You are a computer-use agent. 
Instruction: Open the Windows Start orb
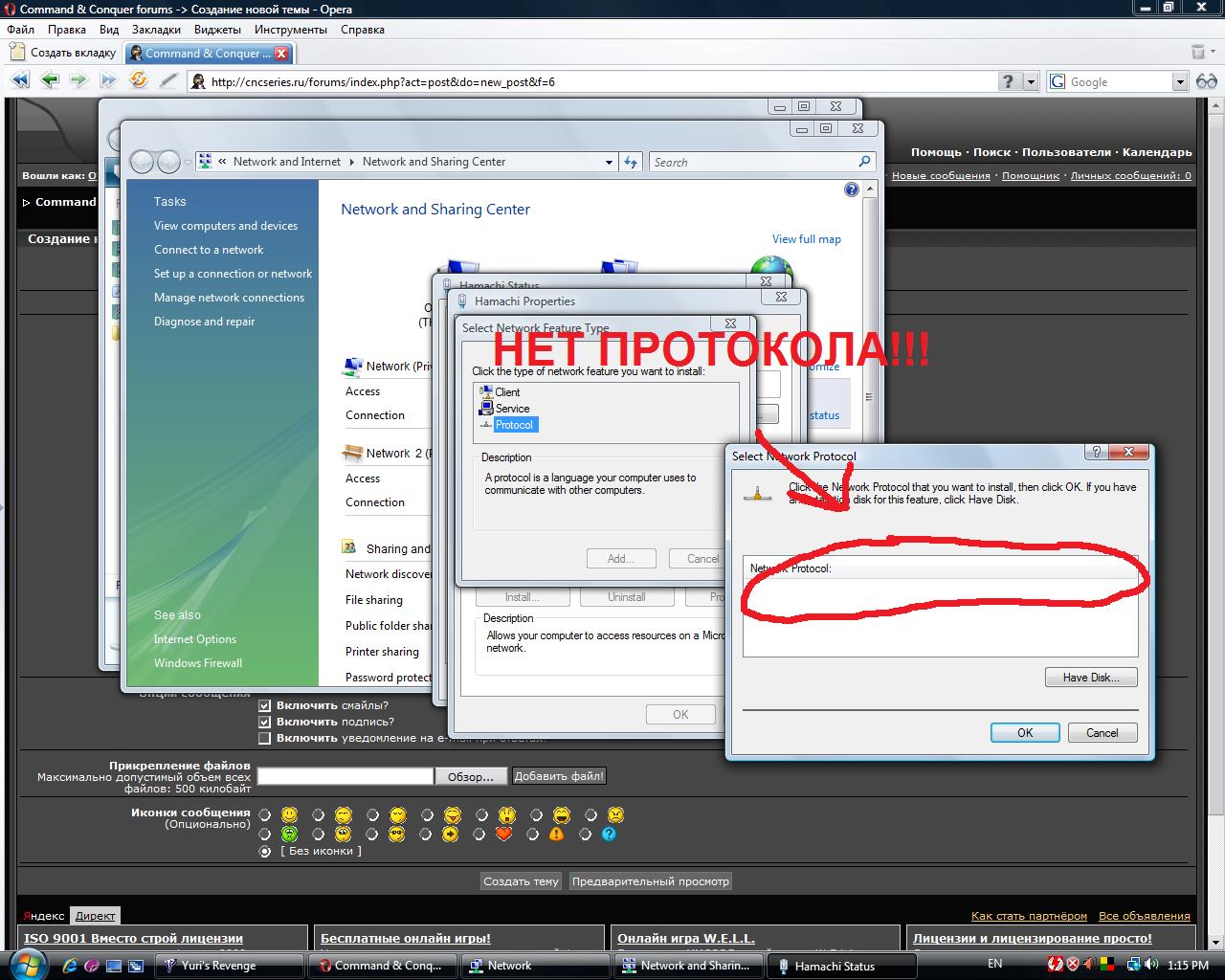click(x=30, y=964)
